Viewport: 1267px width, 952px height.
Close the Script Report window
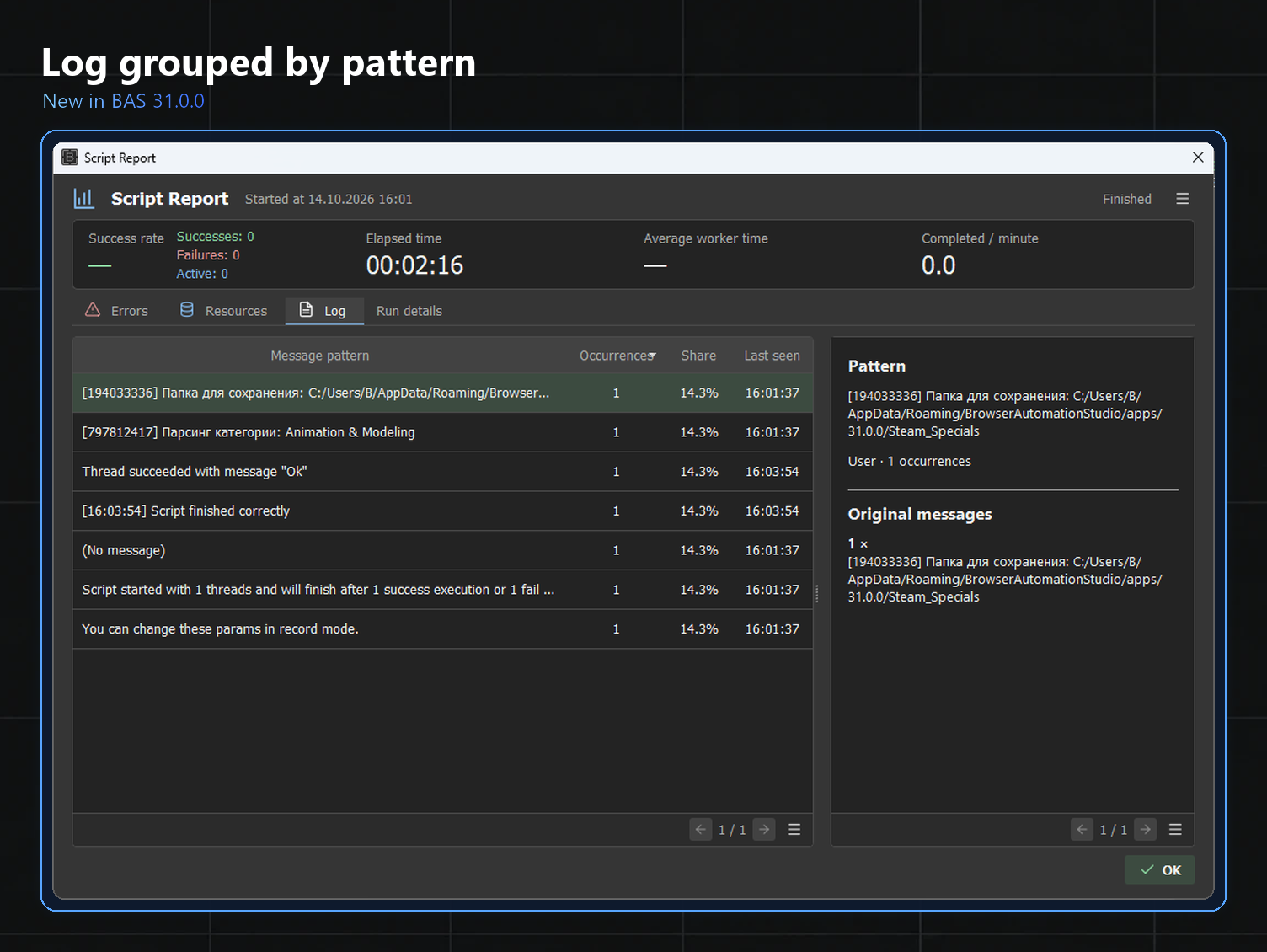point(1198,158)
